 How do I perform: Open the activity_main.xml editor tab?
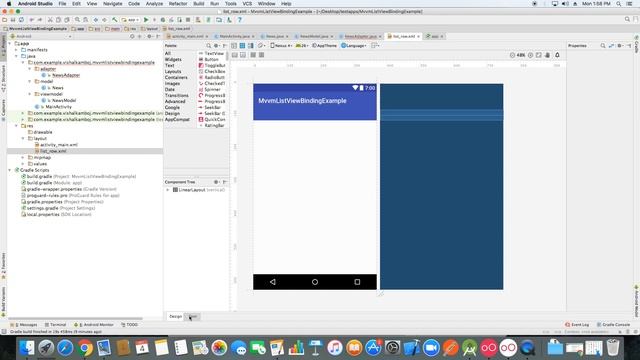(187, 36)
